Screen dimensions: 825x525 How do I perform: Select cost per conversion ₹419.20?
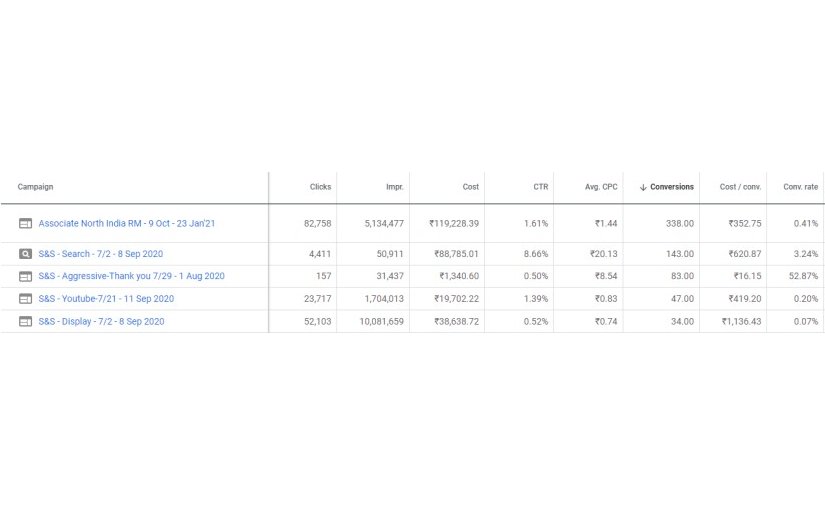744,299
